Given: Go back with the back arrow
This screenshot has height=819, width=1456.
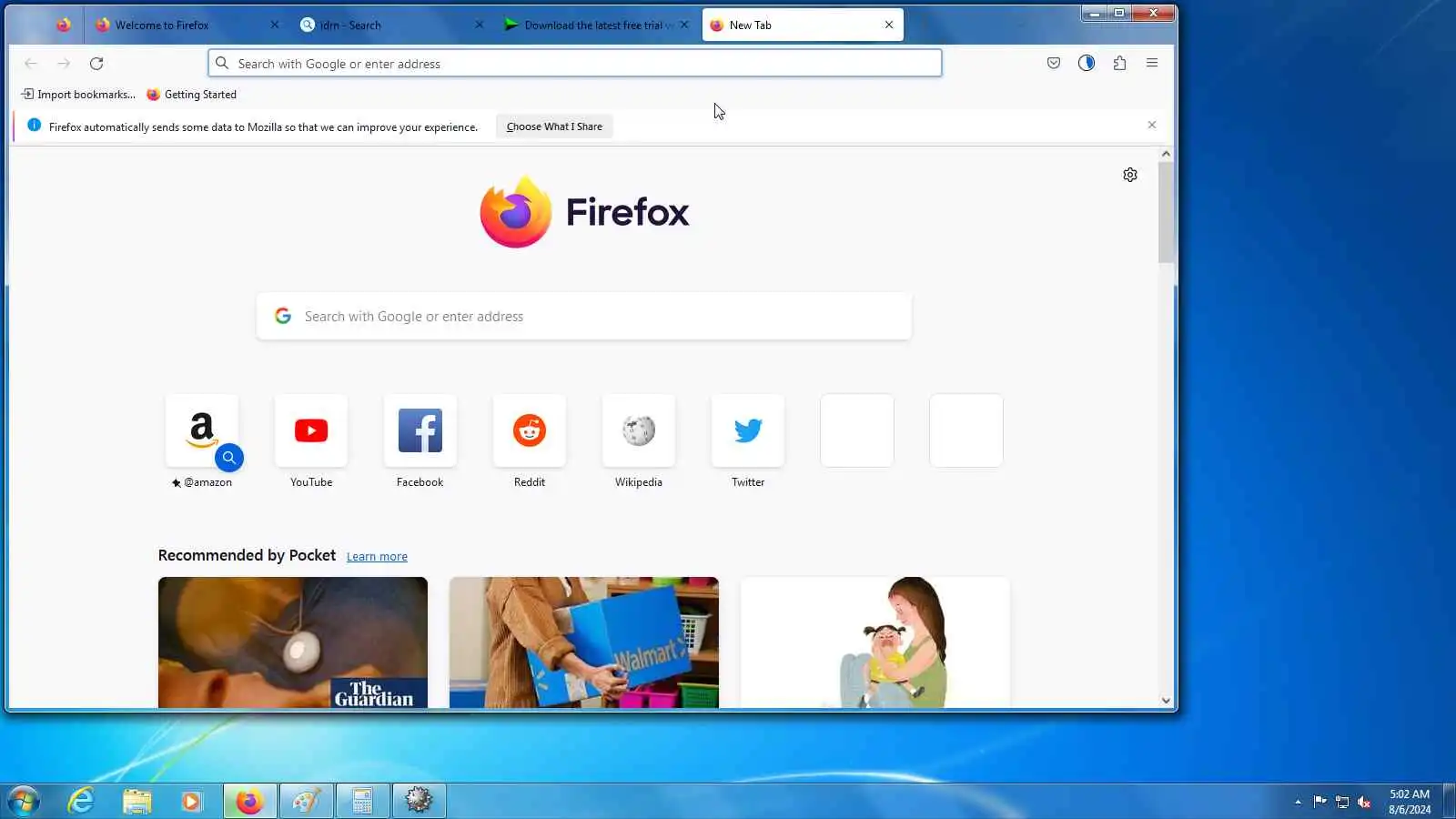Looking at the screenshot, I should pyautogui.click(x=31, y=64).
